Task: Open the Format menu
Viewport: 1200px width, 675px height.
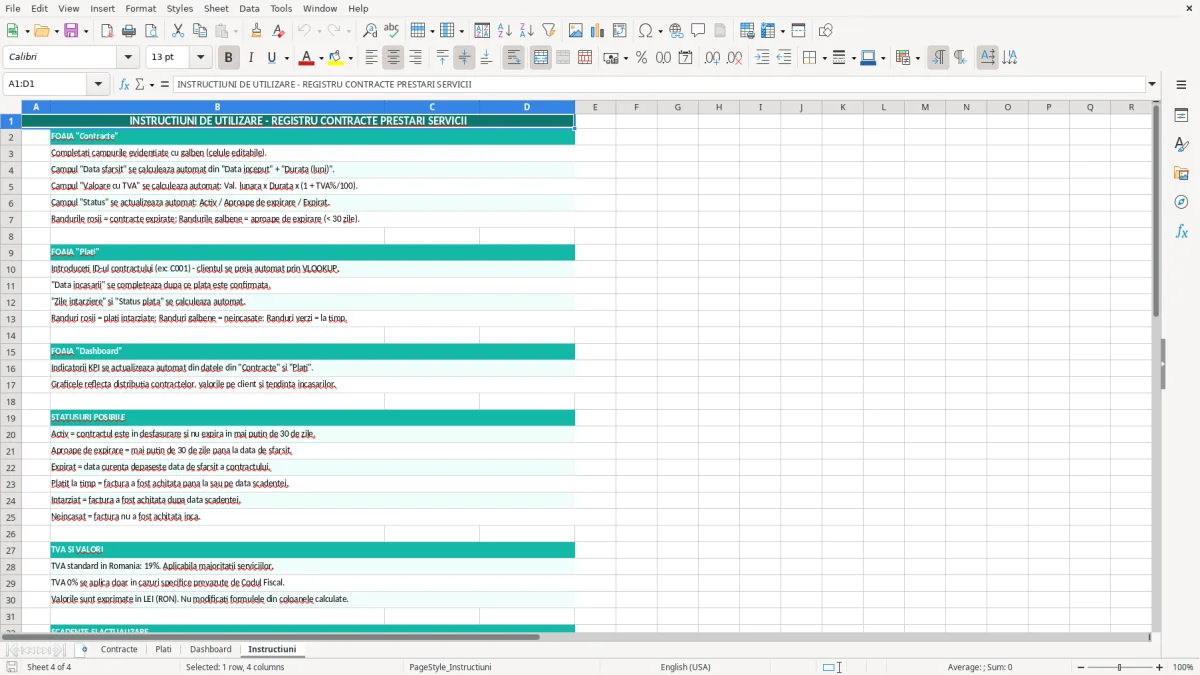Action: (141, 8)
